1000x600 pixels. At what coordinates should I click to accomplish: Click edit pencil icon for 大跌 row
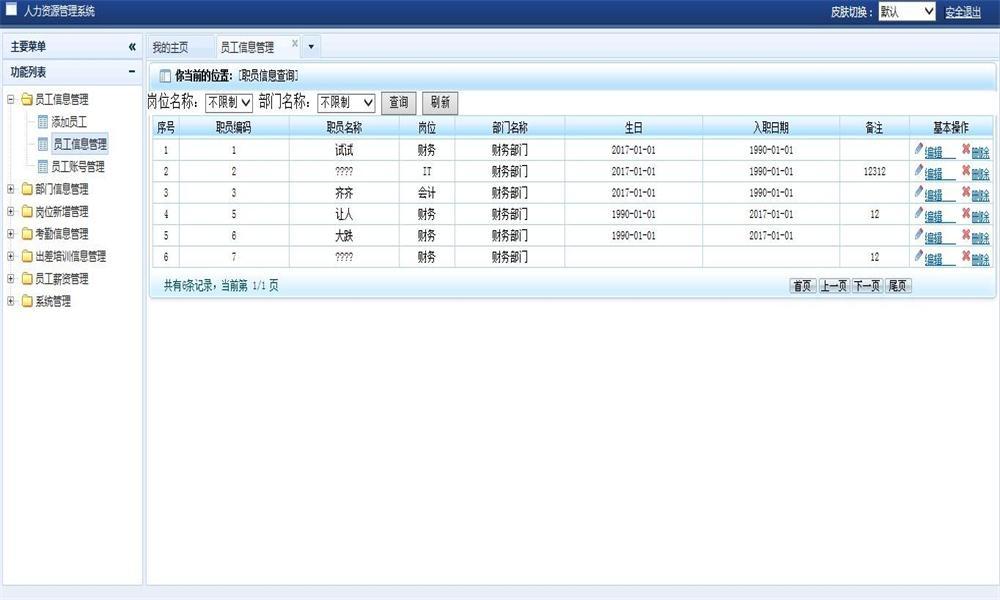pyautogui.click(x=918, y=234)
